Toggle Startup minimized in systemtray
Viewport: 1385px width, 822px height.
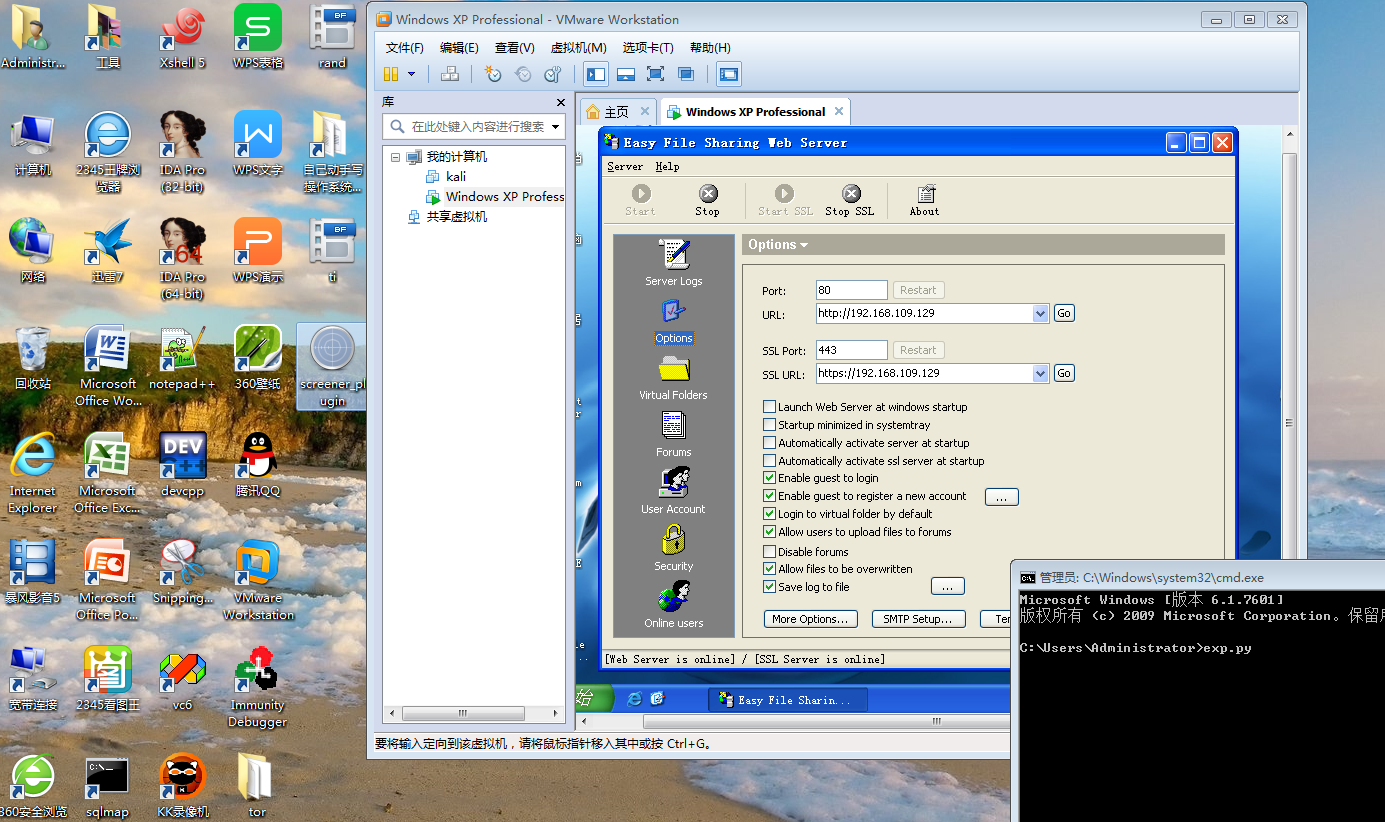[x=770, y=425]
